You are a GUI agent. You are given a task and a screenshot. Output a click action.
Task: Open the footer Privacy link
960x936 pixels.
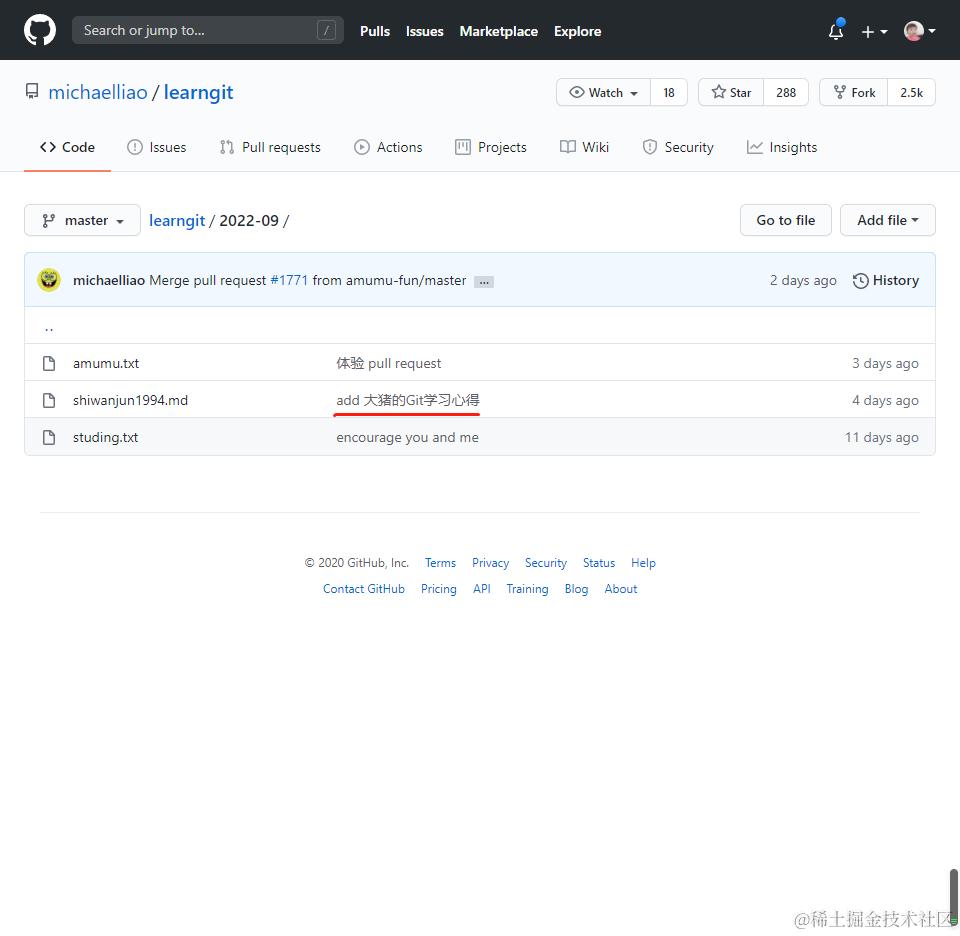(490, 563)
